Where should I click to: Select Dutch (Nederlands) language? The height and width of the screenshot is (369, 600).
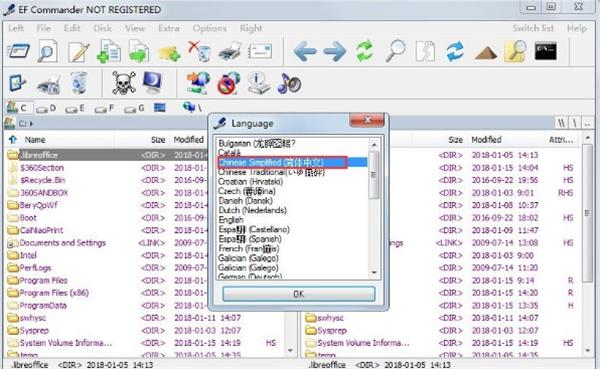pos(252,210)
